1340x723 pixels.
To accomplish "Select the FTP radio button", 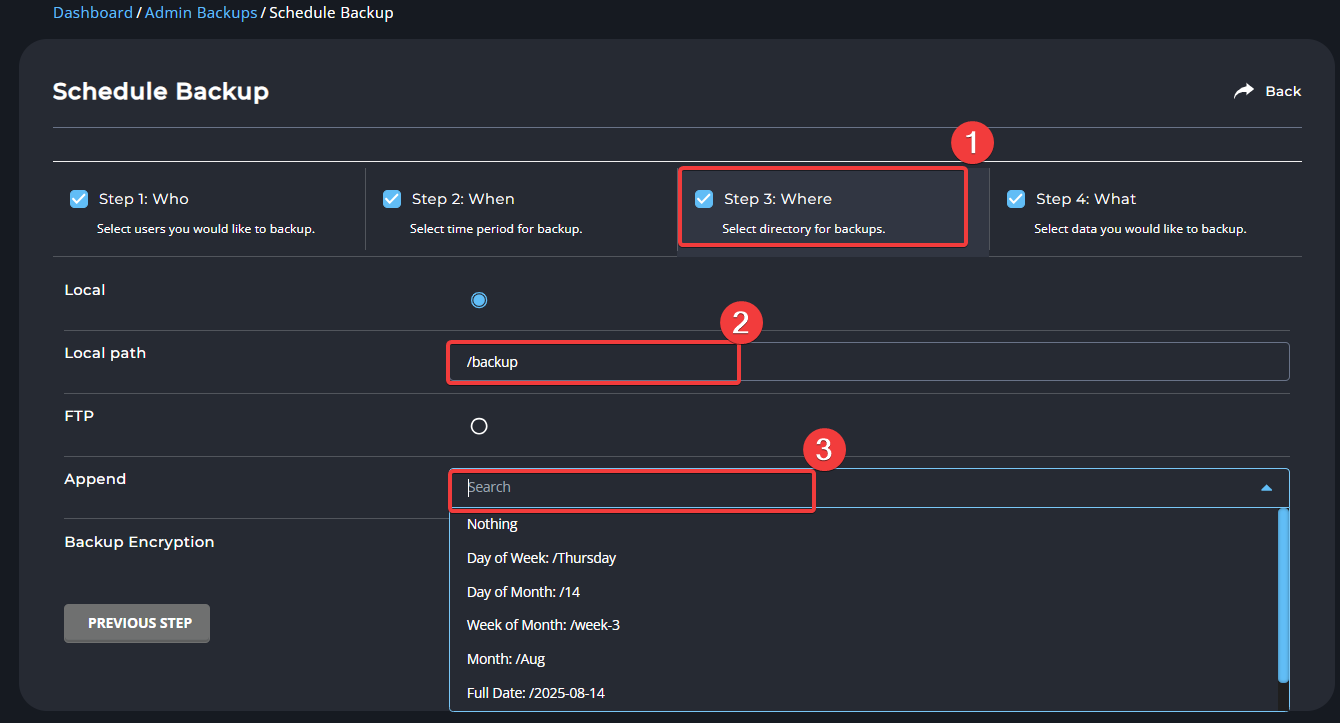I will pos(479,426).
